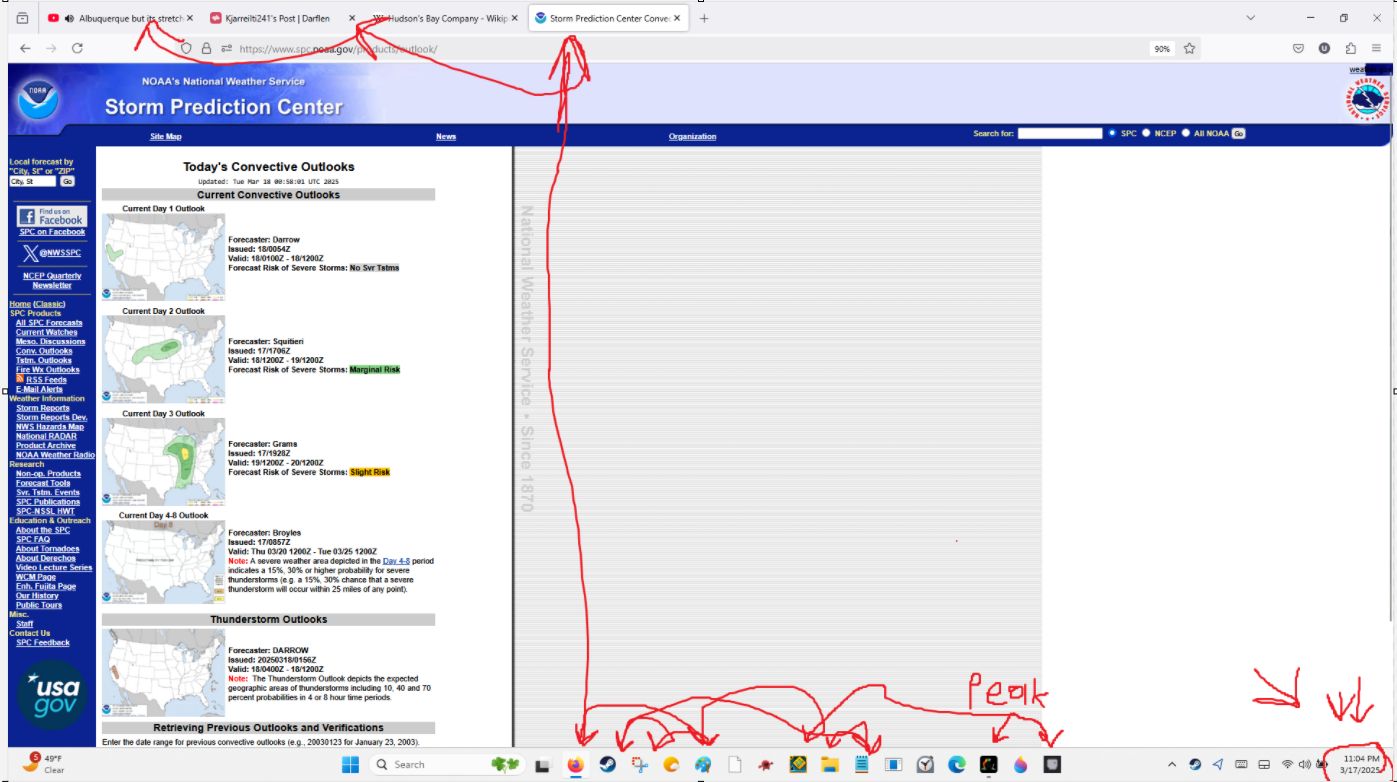
Task: Select the All NOAA radio button
Action: (x=1186, y=133)
